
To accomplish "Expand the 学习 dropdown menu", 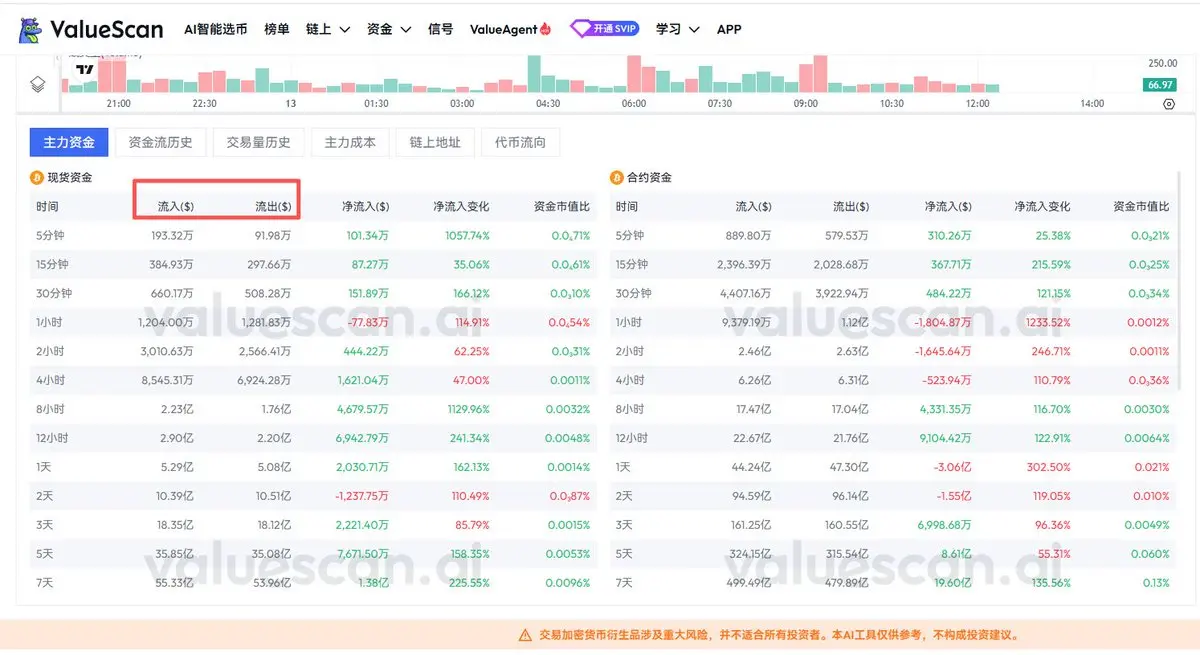I will tap(678, 29).
